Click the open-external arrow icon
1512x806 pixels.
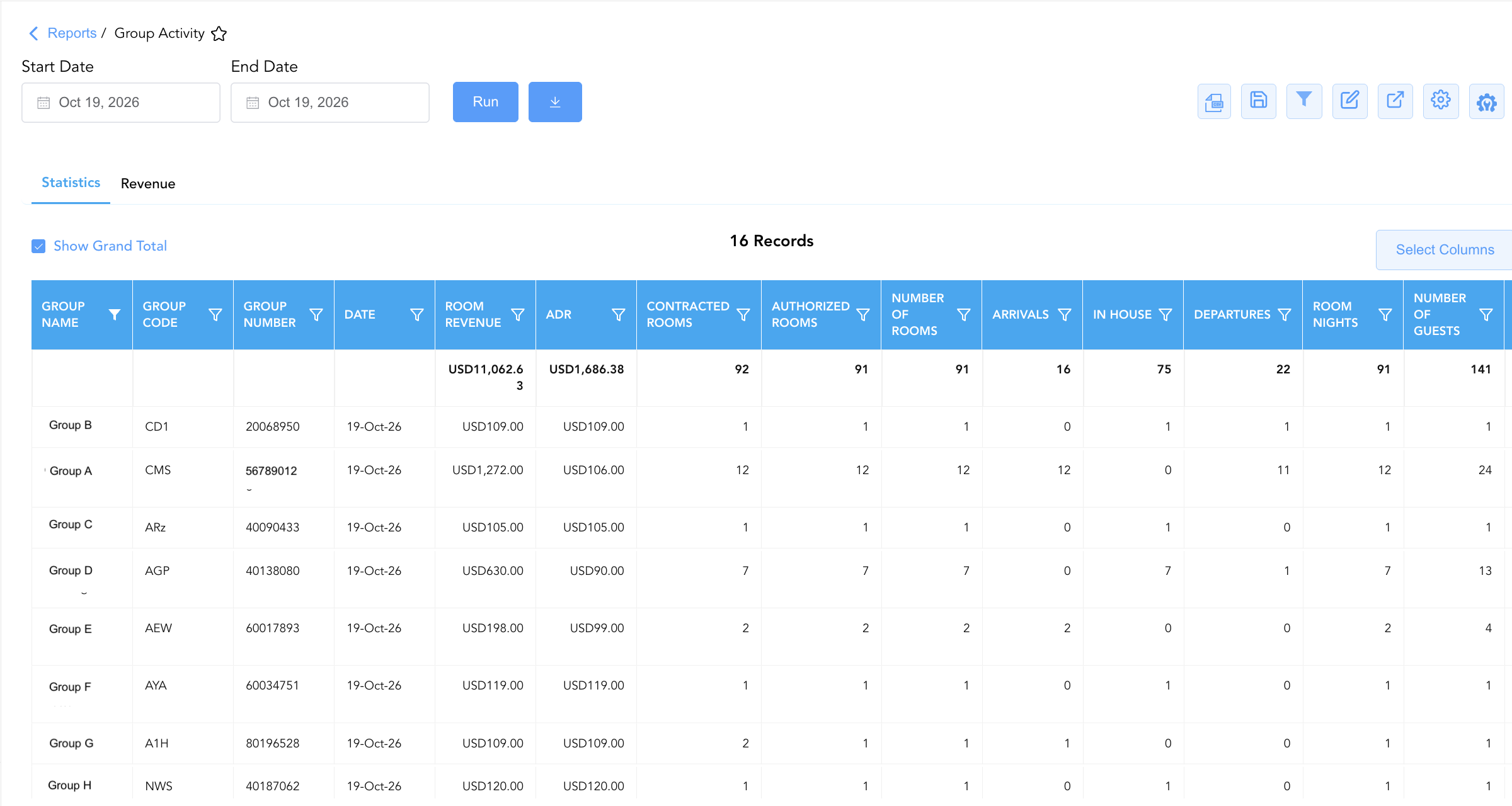tap(1395, 101)
